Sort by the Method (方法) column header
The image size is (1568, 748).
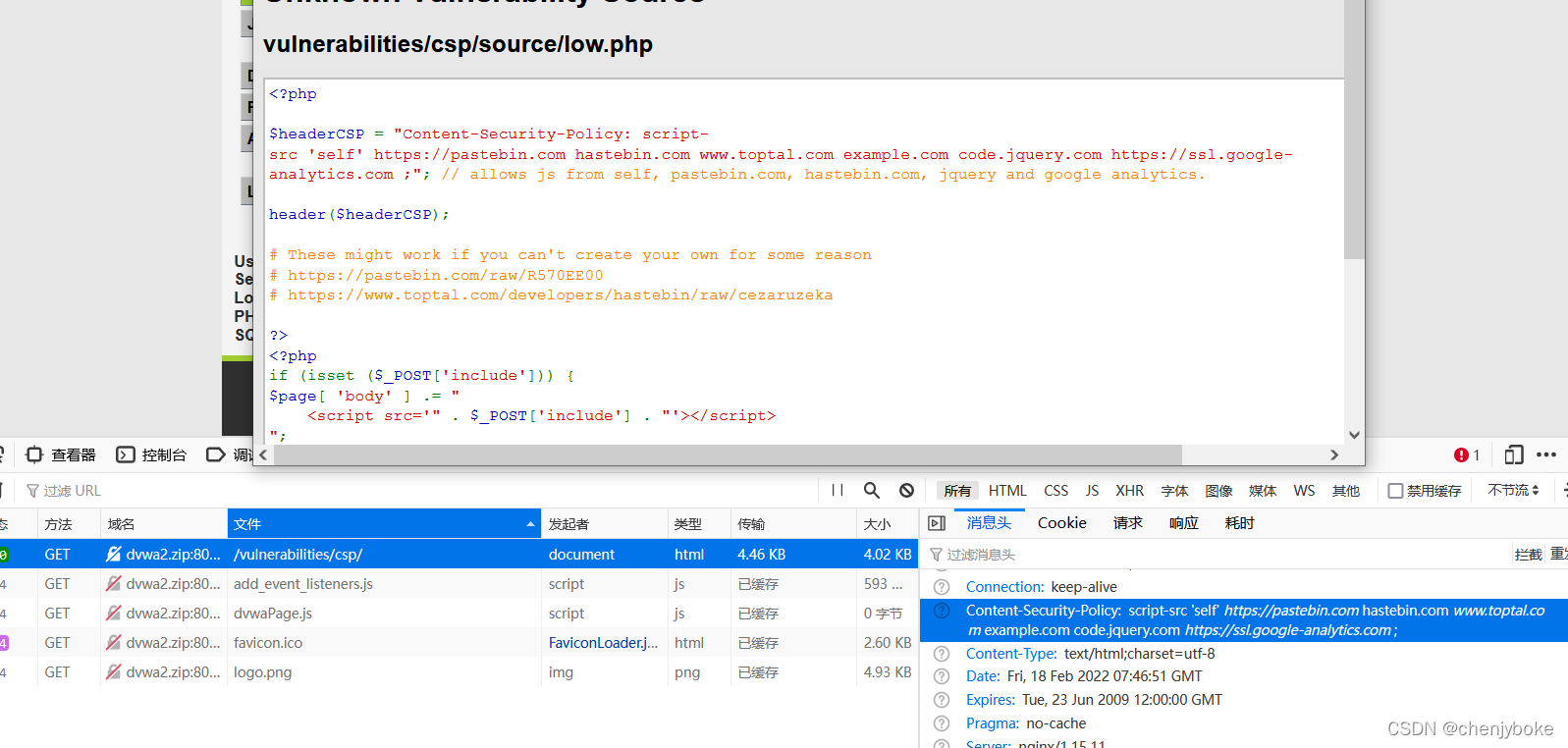pos(68,524)
